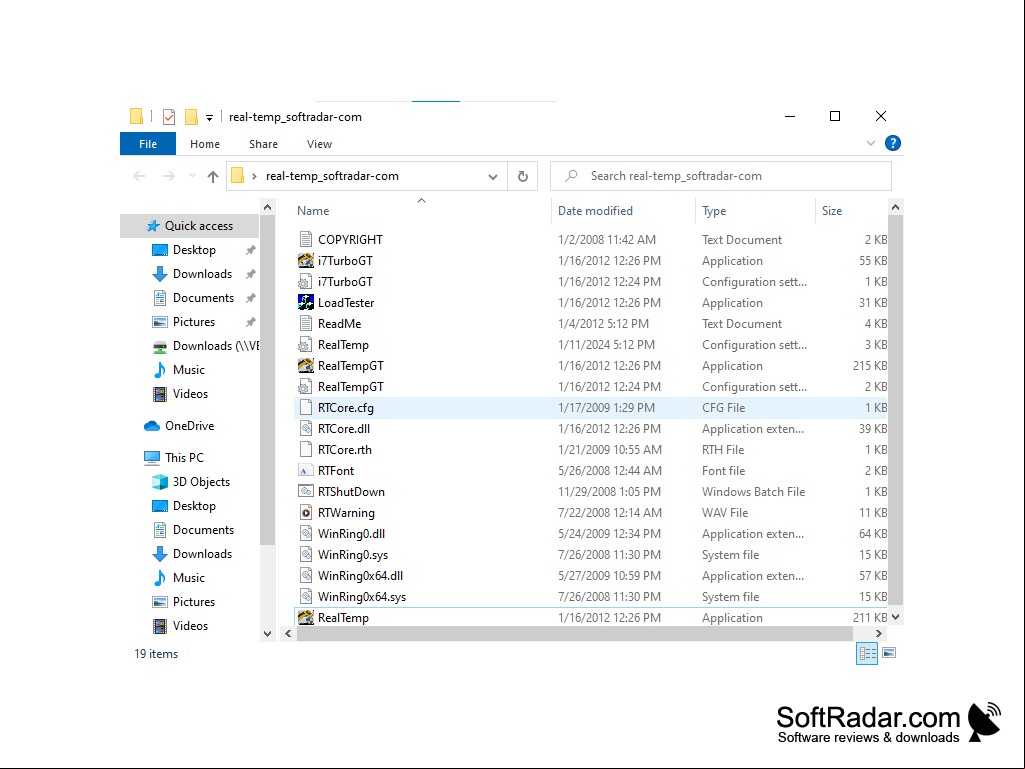Select the RTCore.dll file icon

pos(305,428)
